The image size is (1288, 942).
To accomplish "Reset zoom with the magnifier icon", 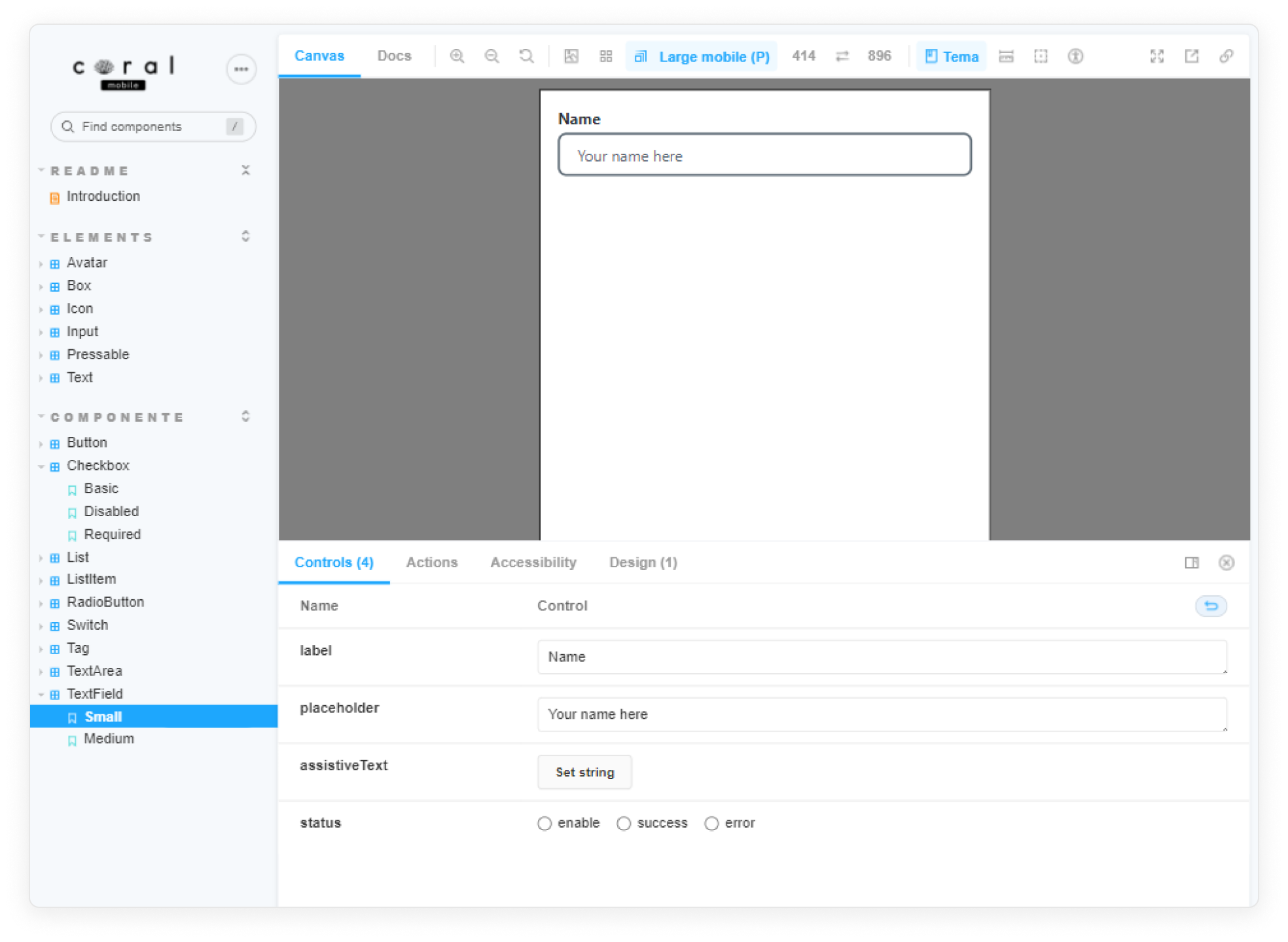I will (526, 56).
